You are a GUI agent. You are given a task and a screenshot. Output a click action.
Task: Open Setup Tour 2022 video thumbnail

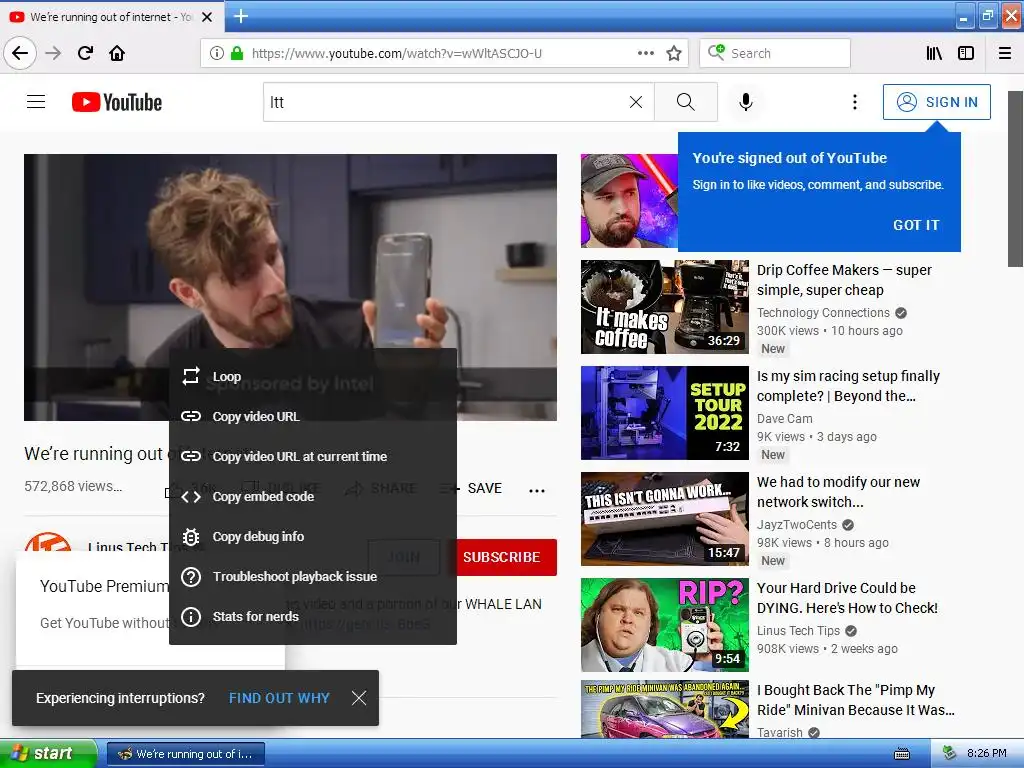tap(665, 413)
